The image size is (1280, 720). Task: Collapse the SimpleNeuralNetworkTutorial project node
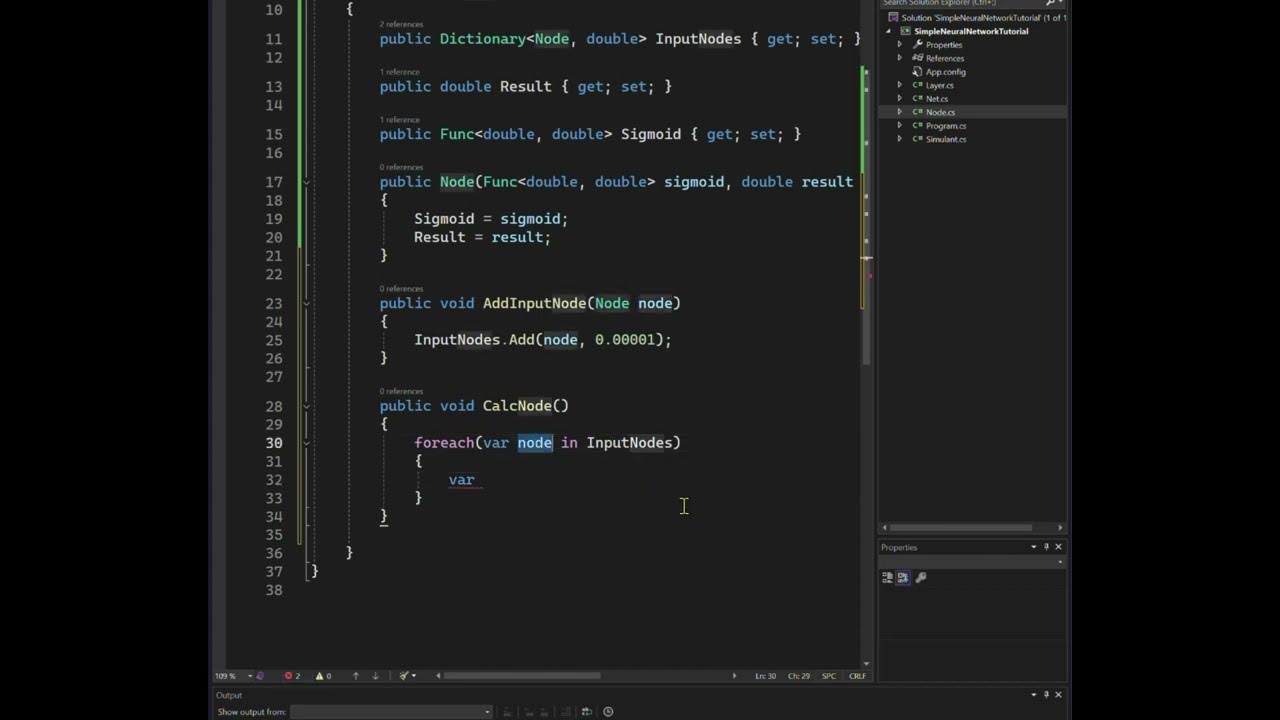pos(888,31)
